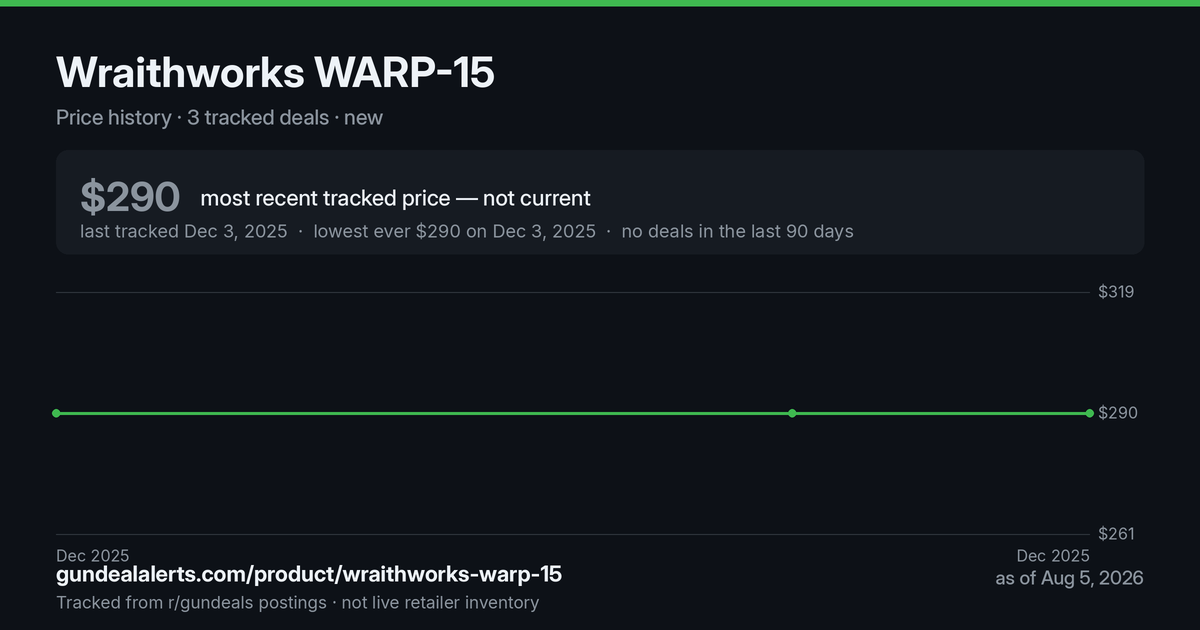Viewport: 1200px width, 630px height.
Task: Click the middle data point on price line
Action: point(792,413)
